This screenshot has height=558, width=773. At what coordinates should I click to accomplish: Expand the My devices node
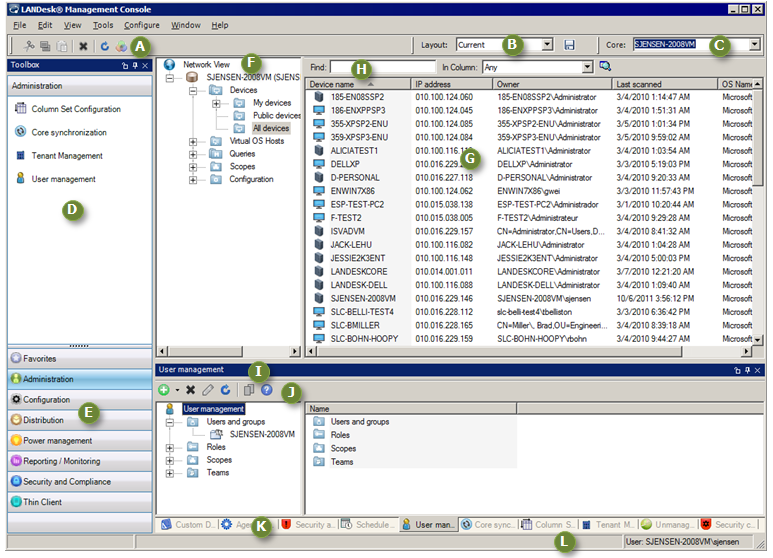pos(216,104)
